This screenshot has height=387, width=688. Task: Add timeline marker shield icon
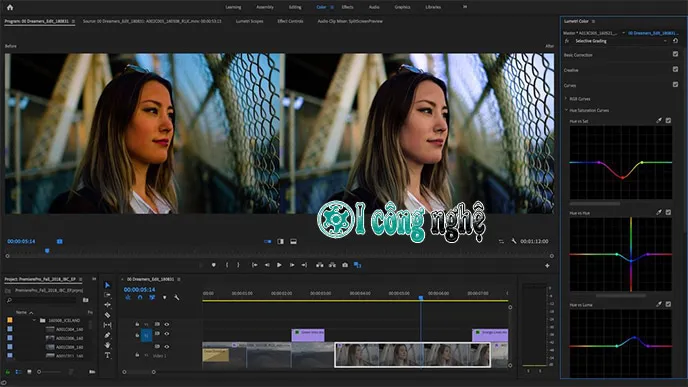tap(165, 297)
